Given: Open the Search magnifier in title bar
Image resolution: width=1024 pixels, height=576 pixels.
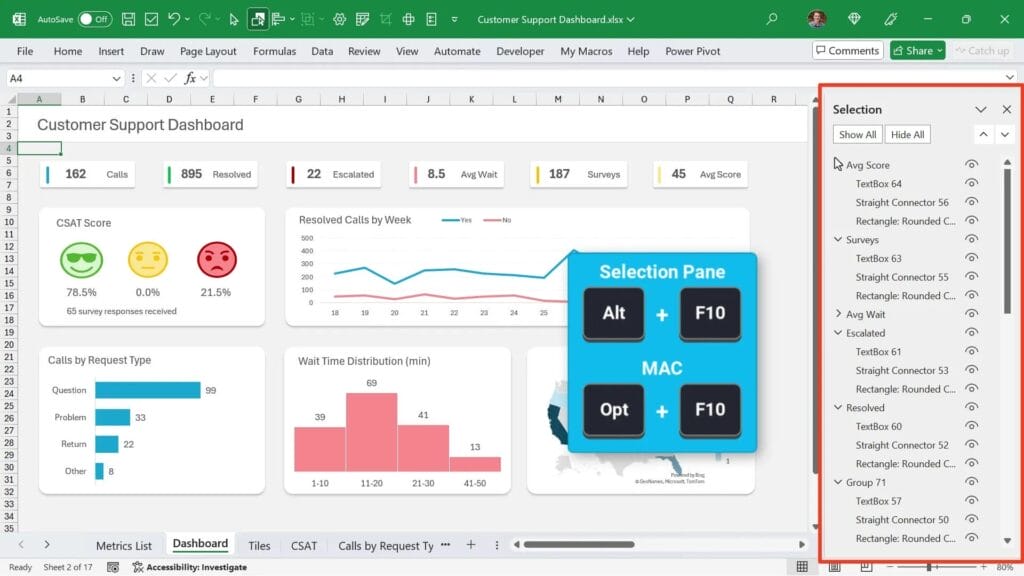Looking at the screenshot, I should coord(771,19).
